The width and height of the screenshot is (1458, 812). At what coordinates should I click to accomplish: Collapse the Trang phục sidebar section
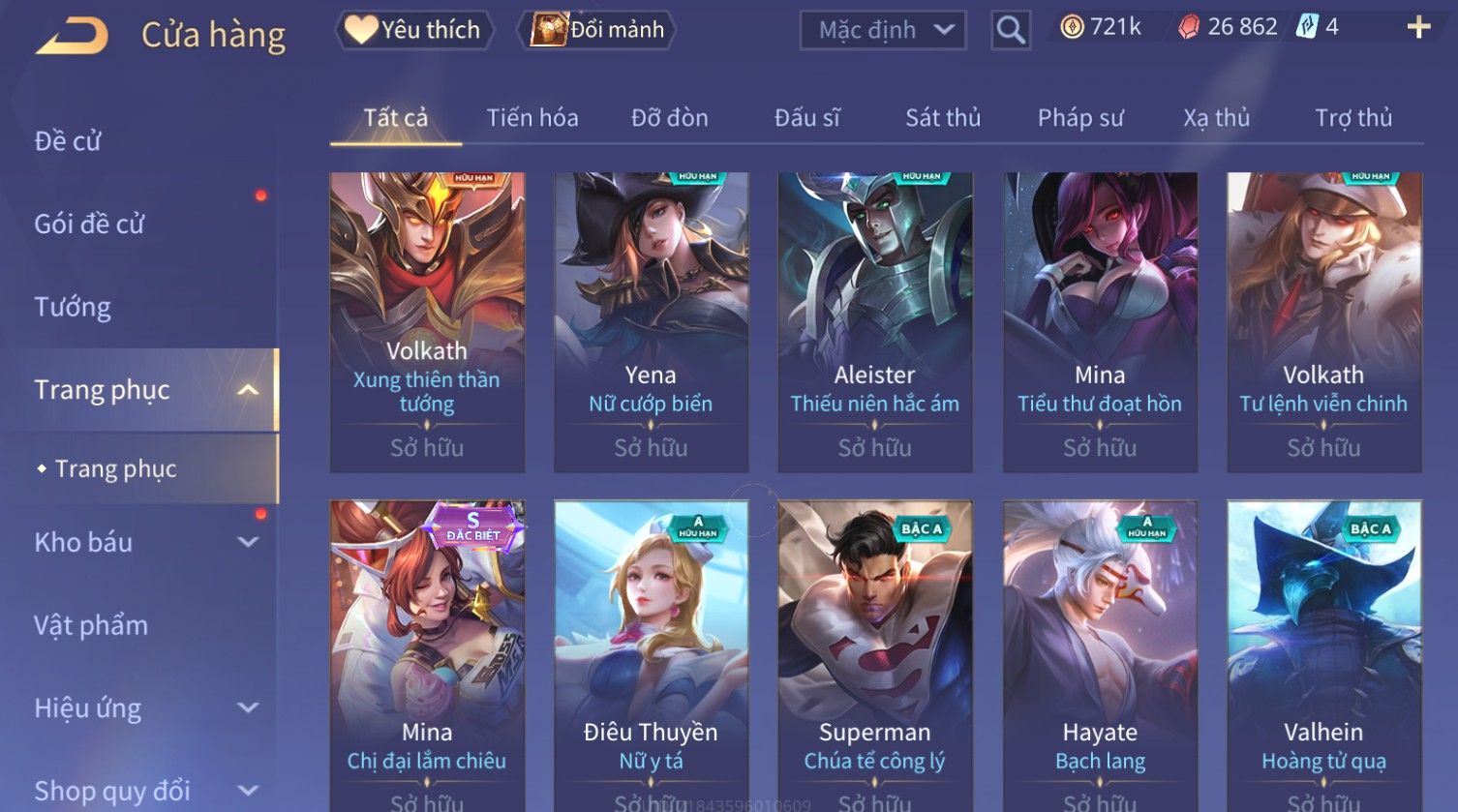pyautogui.click(x=249, y=390)
